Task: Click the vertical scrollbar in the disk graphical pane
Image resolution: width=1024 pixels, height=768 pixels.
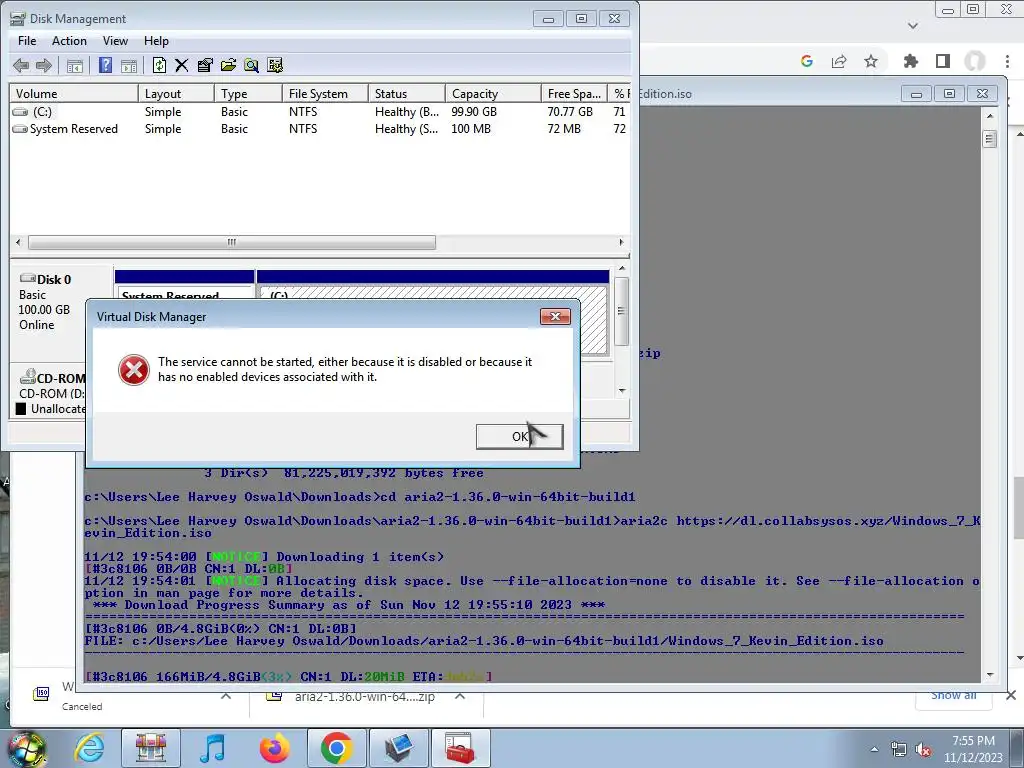Action: tap(622, 311)
